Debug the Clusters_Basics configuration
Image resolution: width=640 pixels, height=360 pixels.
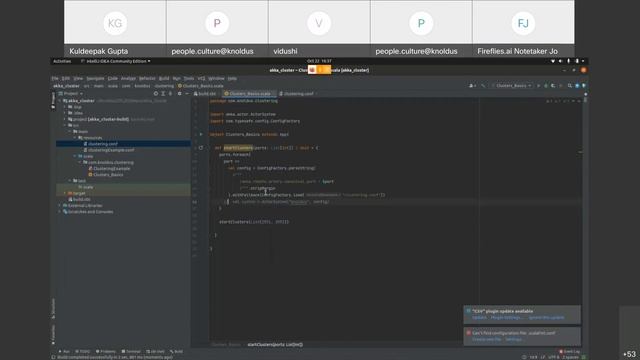coord(546,86)
